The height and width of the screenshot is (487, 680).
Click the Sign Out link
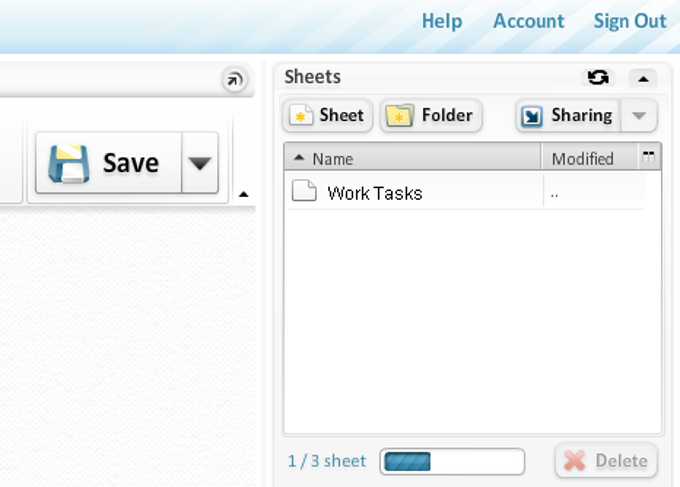[x=630, y=21]
